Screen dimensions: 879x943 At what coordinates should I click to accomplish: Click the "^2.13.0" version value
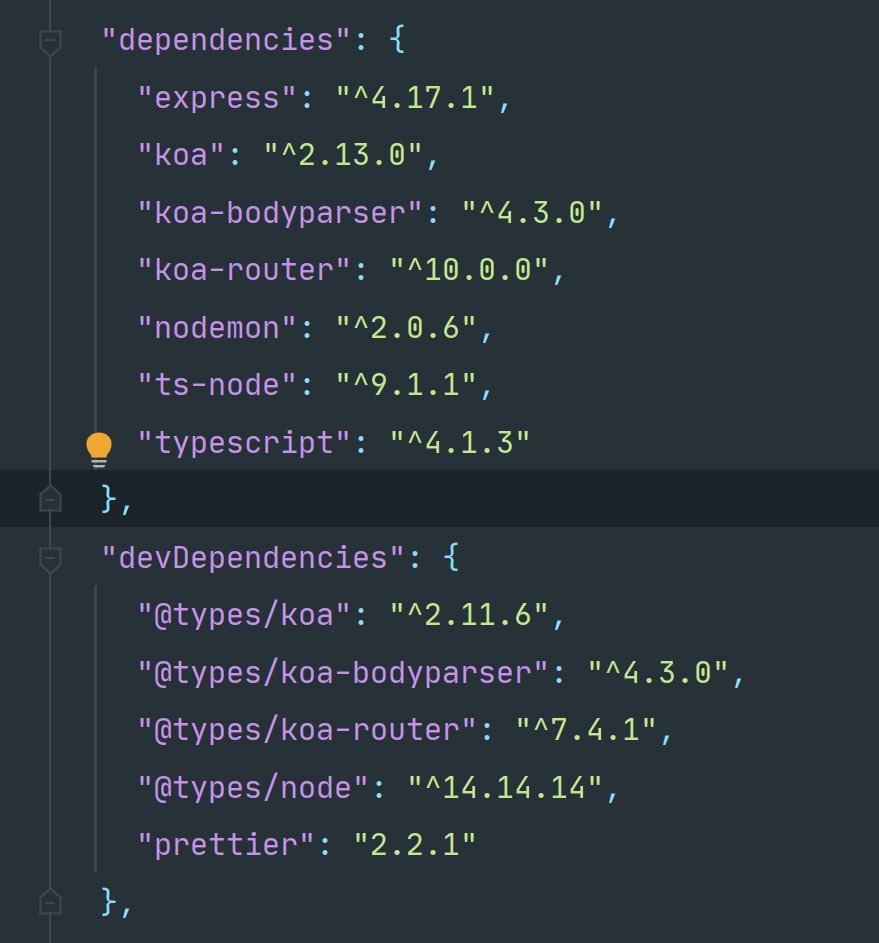343,155
